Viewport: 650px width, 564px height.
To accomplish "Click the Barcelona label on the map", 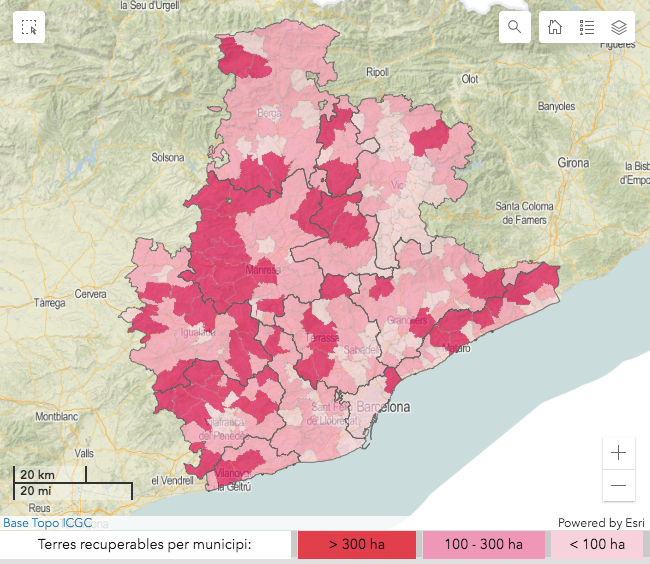I will coord(385,408).
